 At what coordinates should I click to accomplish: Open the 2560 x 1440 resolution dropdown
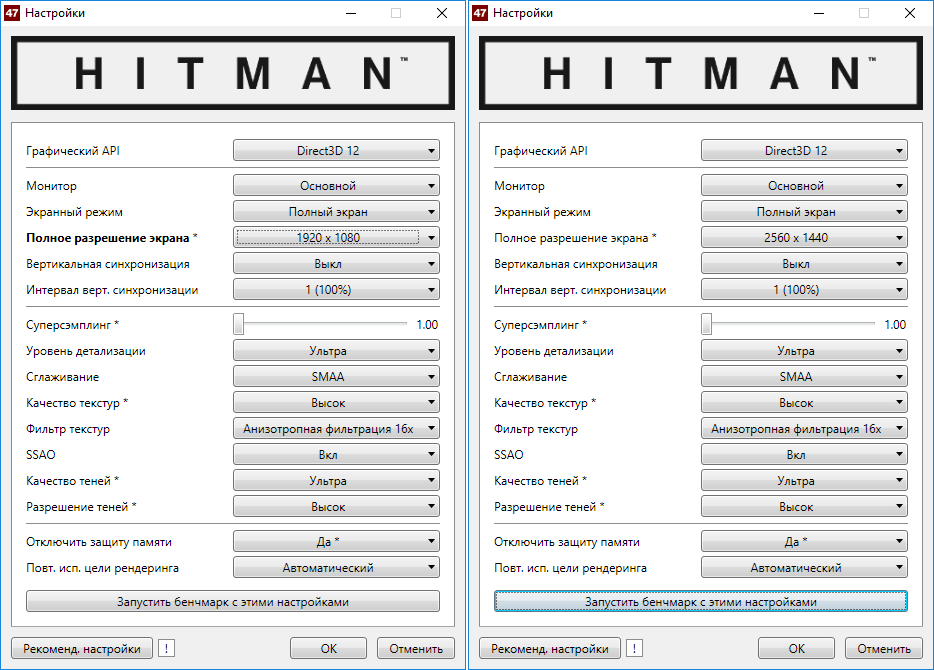805,238
